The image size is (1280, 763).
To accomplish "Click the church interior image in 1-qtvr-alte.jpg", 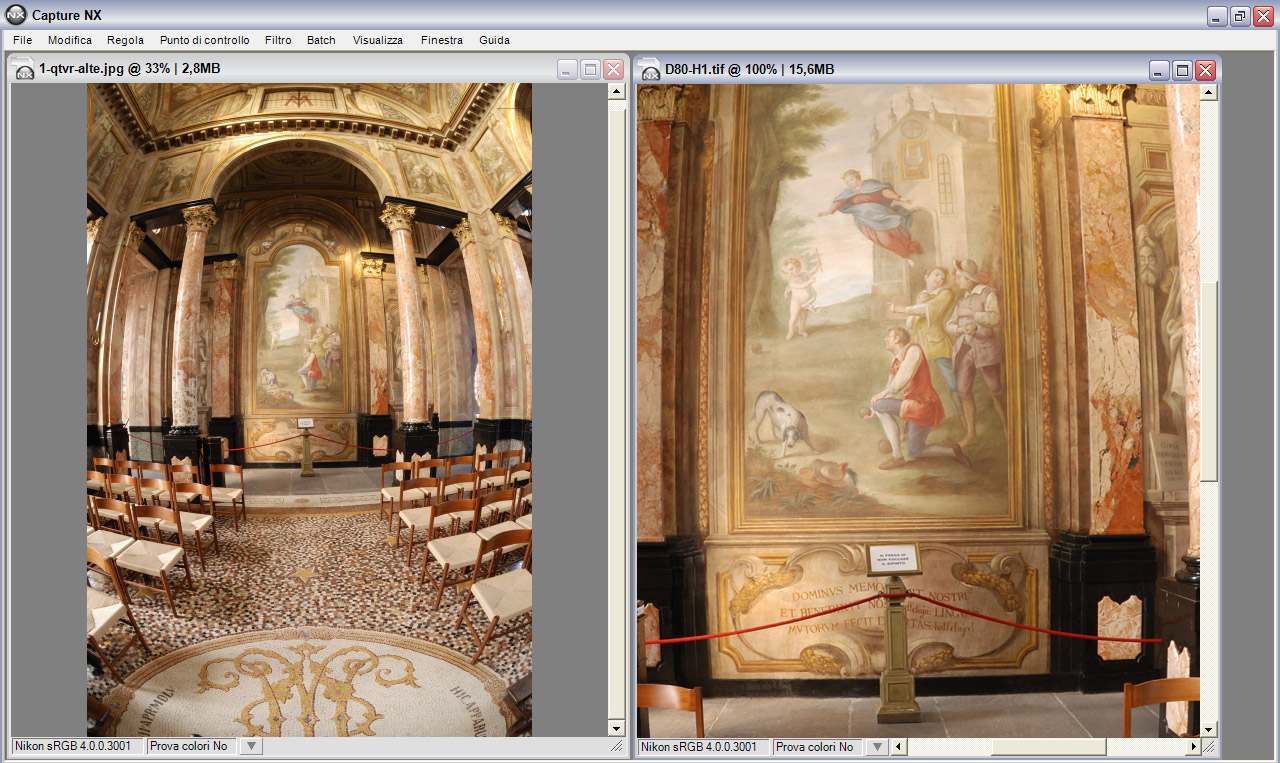I will 309,410.
